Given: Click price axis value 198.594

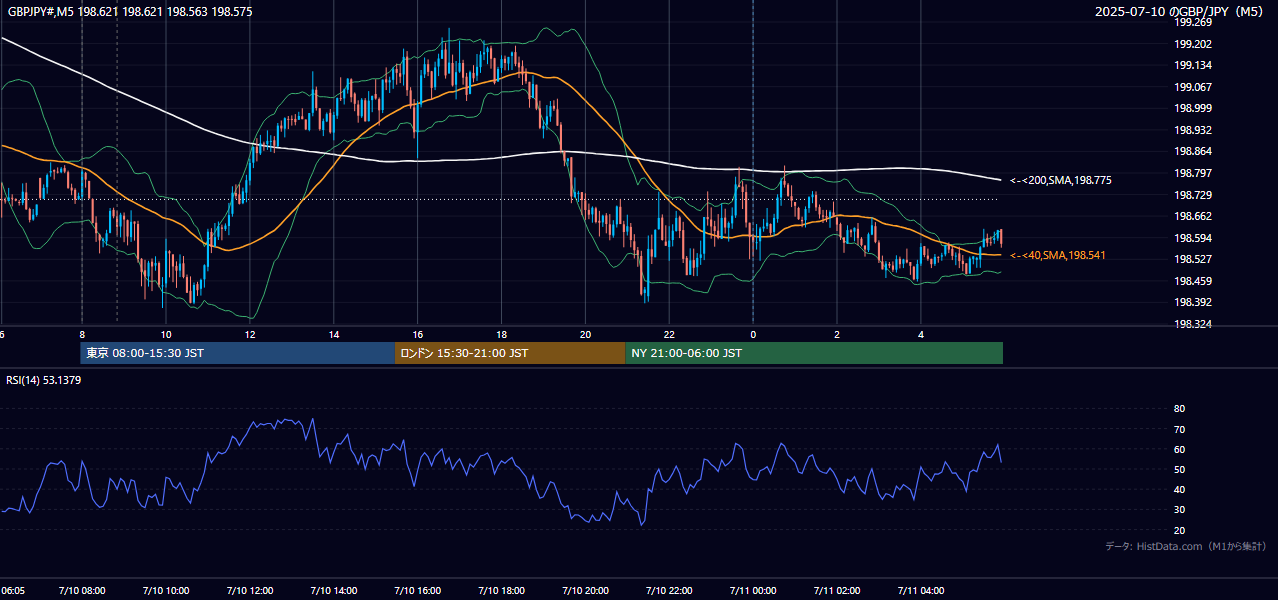Looking at the screenshot, I should point(1193,238).
